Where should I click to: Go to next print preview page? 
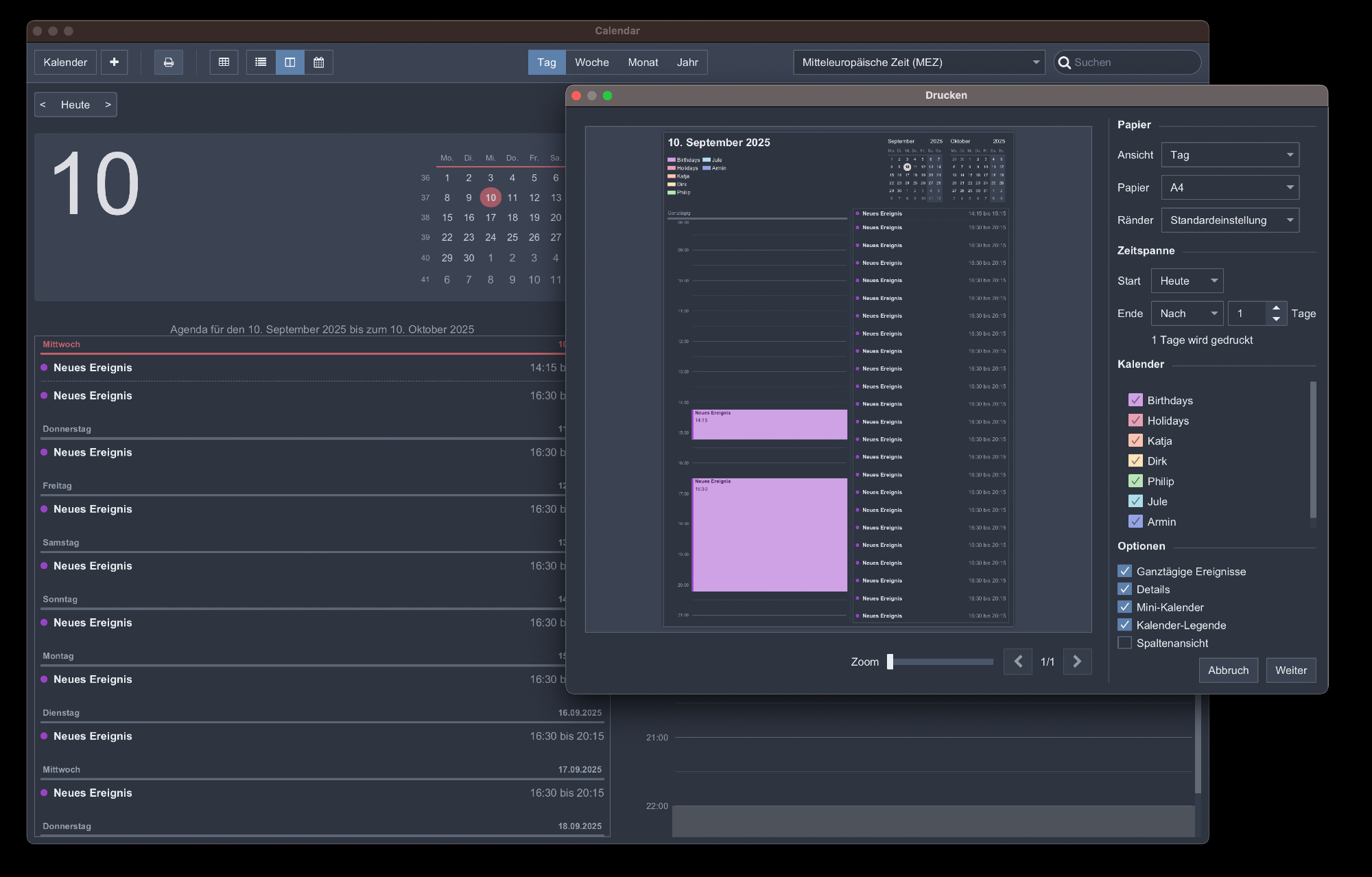[1077, 662]
